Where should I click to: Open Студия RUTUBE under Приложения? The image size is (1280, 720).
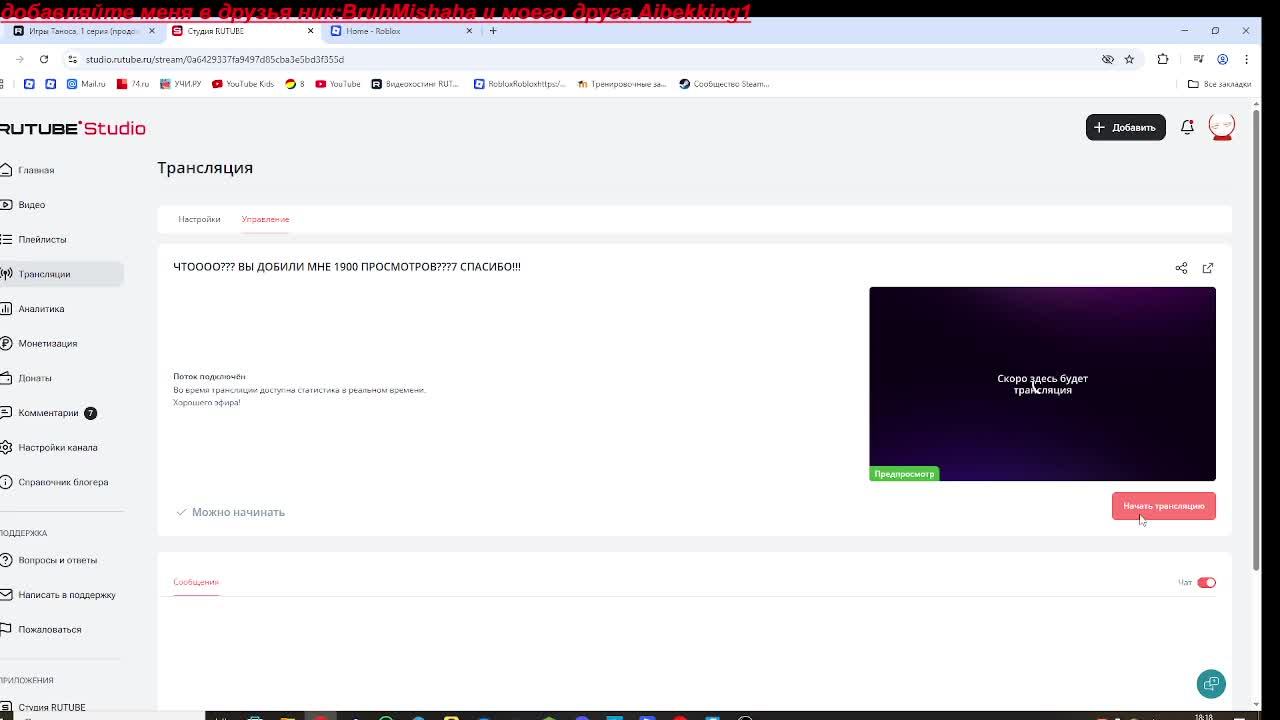pyautogui.click(x=51, y=707)
